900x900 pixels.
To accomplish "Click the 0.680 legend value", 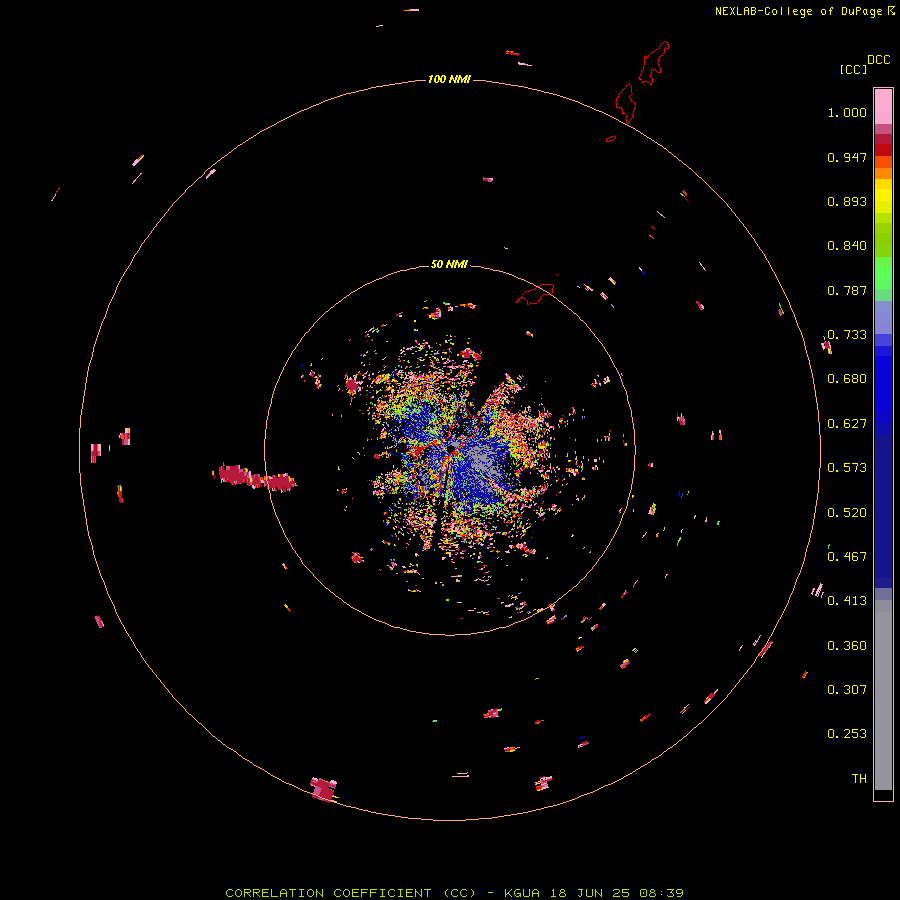I will tap(847, 379).
